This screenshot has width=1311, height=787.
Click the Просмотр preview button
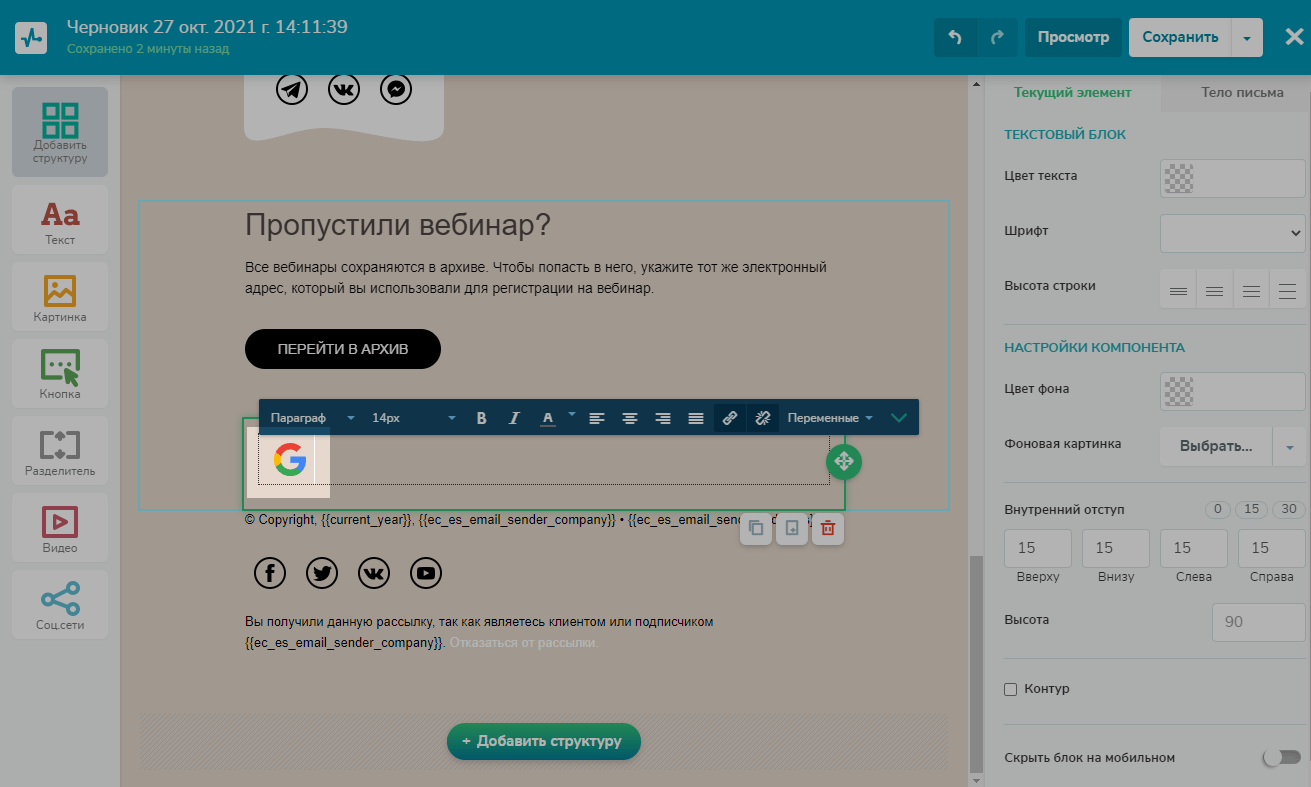(x=1073, y=37)
